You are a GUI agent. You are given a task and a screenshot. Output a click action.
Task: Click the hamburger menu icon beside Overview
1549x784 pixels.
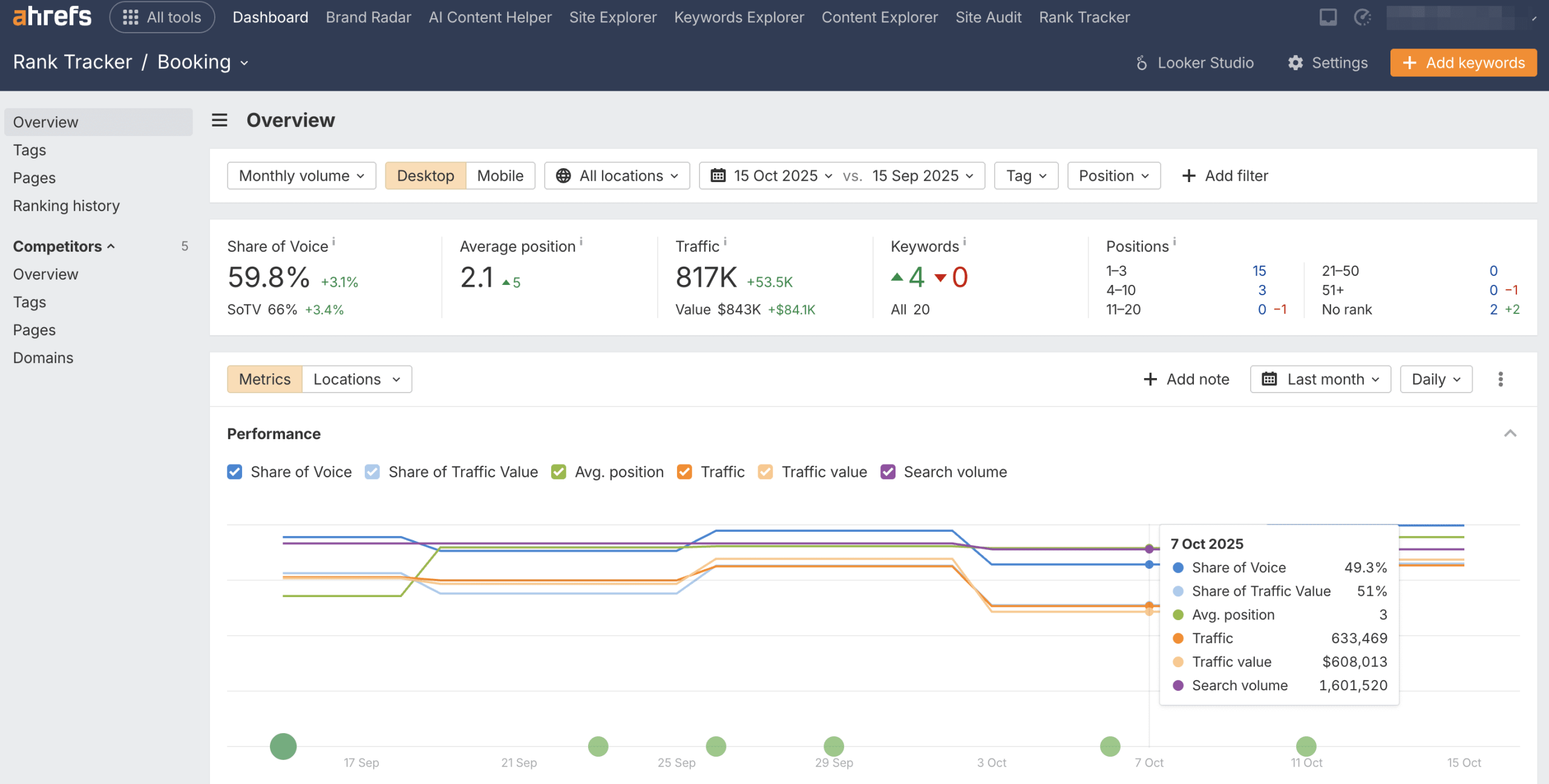[x=220, y=120]
